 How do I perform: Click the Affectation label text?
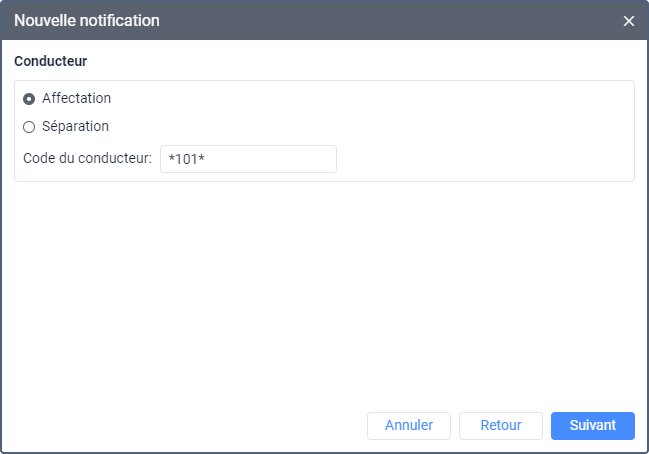76,99
